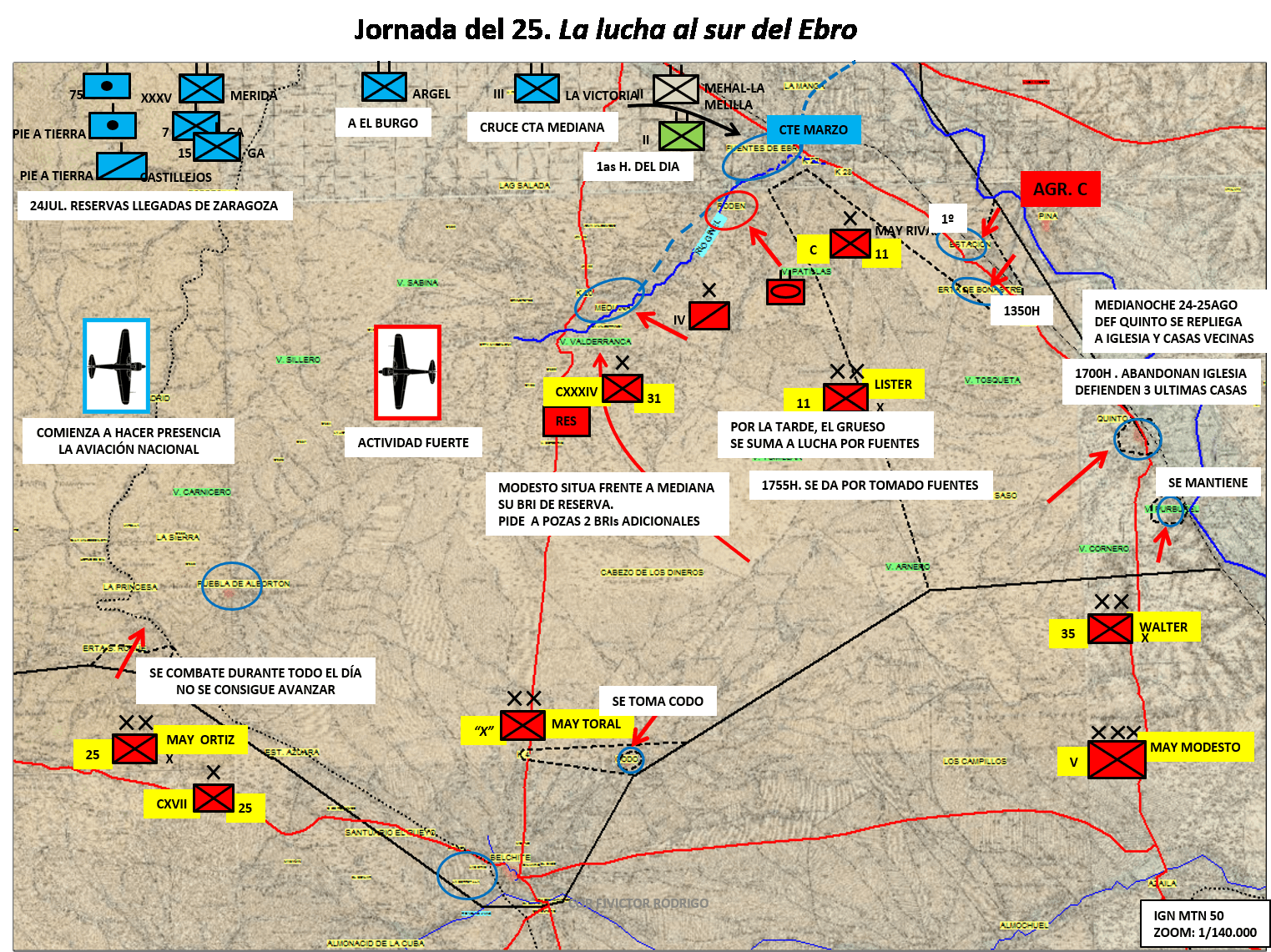Select the red IV brigade diagonal symbol
Viewport: 1271px width, 952px height.
[709, 315]
